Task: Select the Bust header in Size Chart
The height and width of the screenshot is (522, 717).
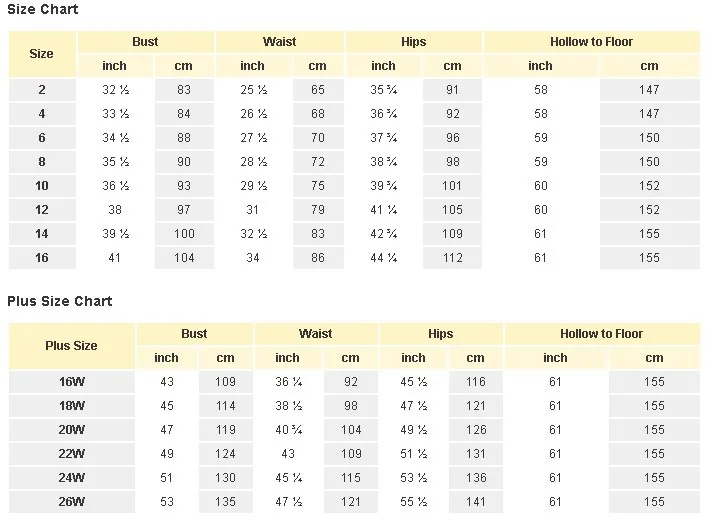Action: coord(145,42)
